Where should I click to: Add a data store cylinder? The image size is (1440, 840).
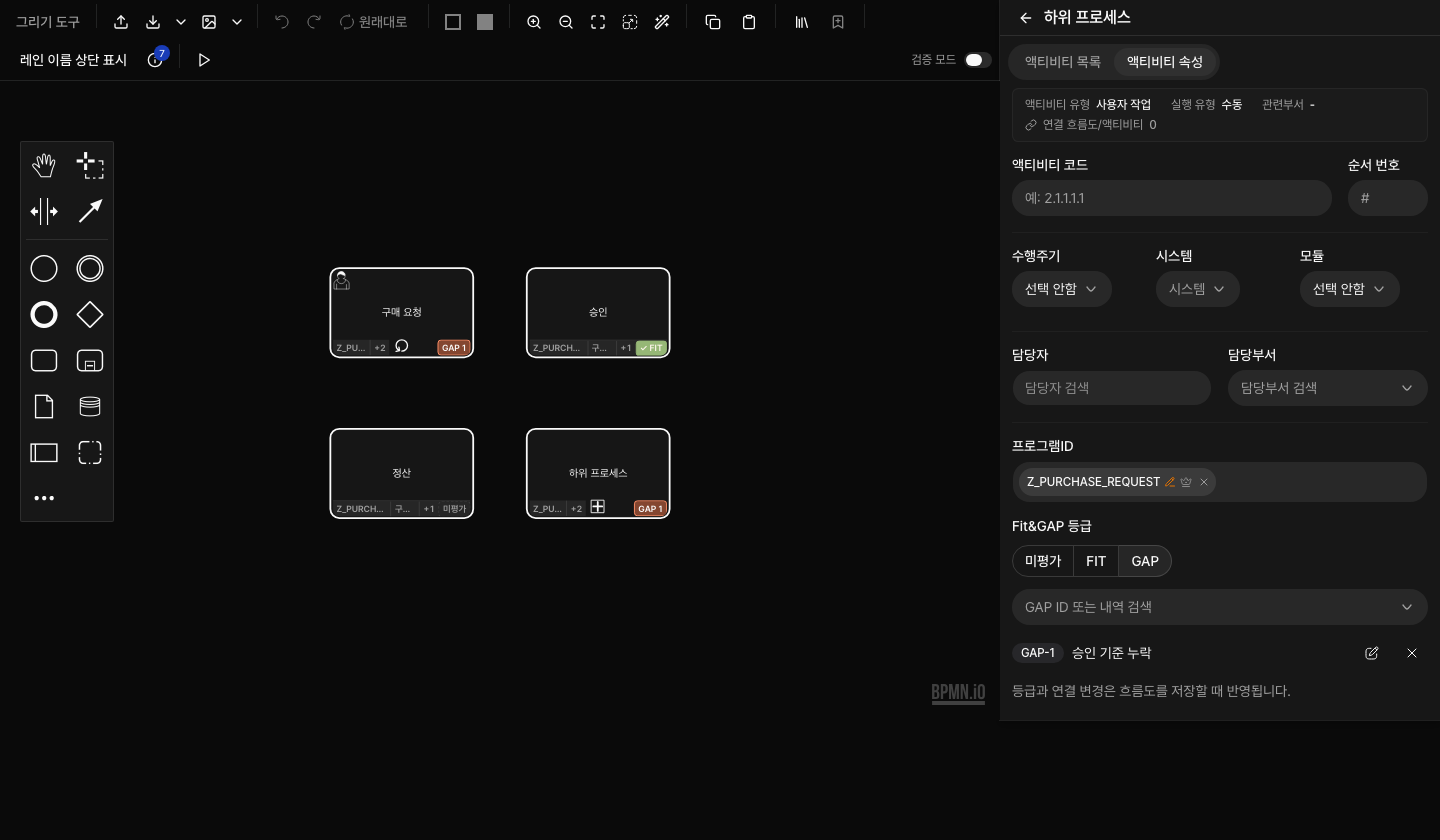pos(90,407)
